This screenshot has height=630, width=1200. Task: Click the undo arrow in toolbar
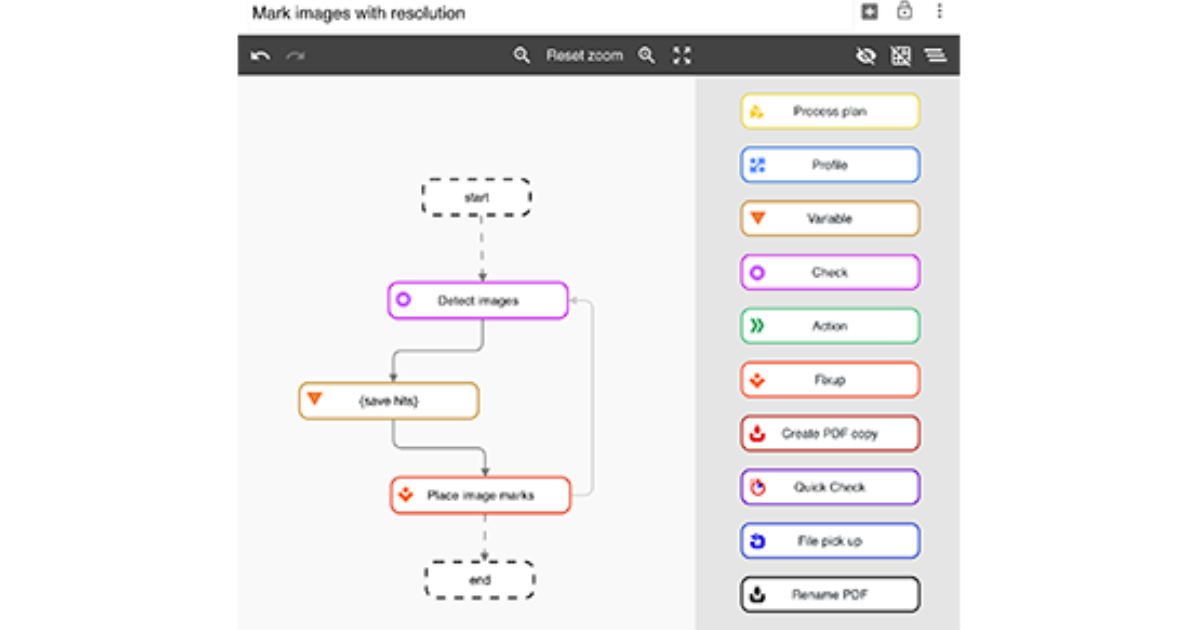tap(261, 56)
